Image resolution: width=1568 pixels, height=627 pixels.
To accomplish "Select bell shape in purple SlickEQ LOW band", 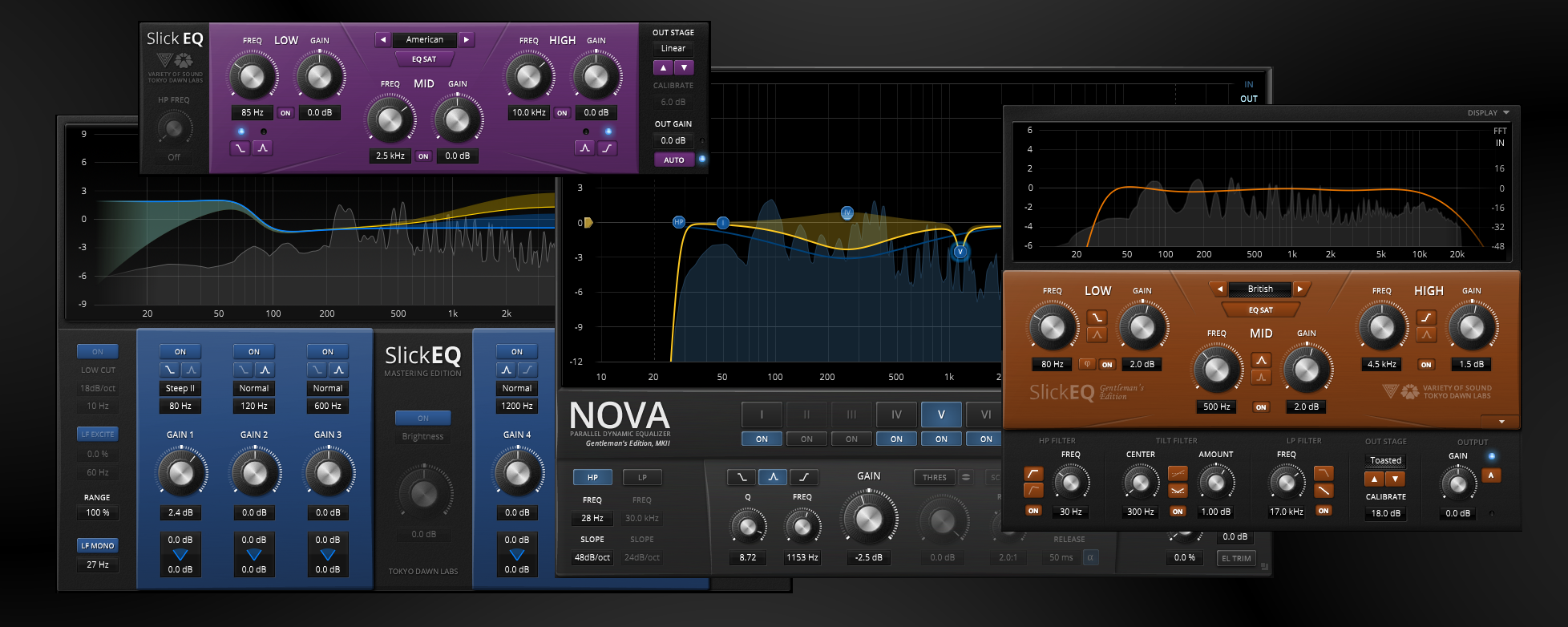I will coord(263,148).
